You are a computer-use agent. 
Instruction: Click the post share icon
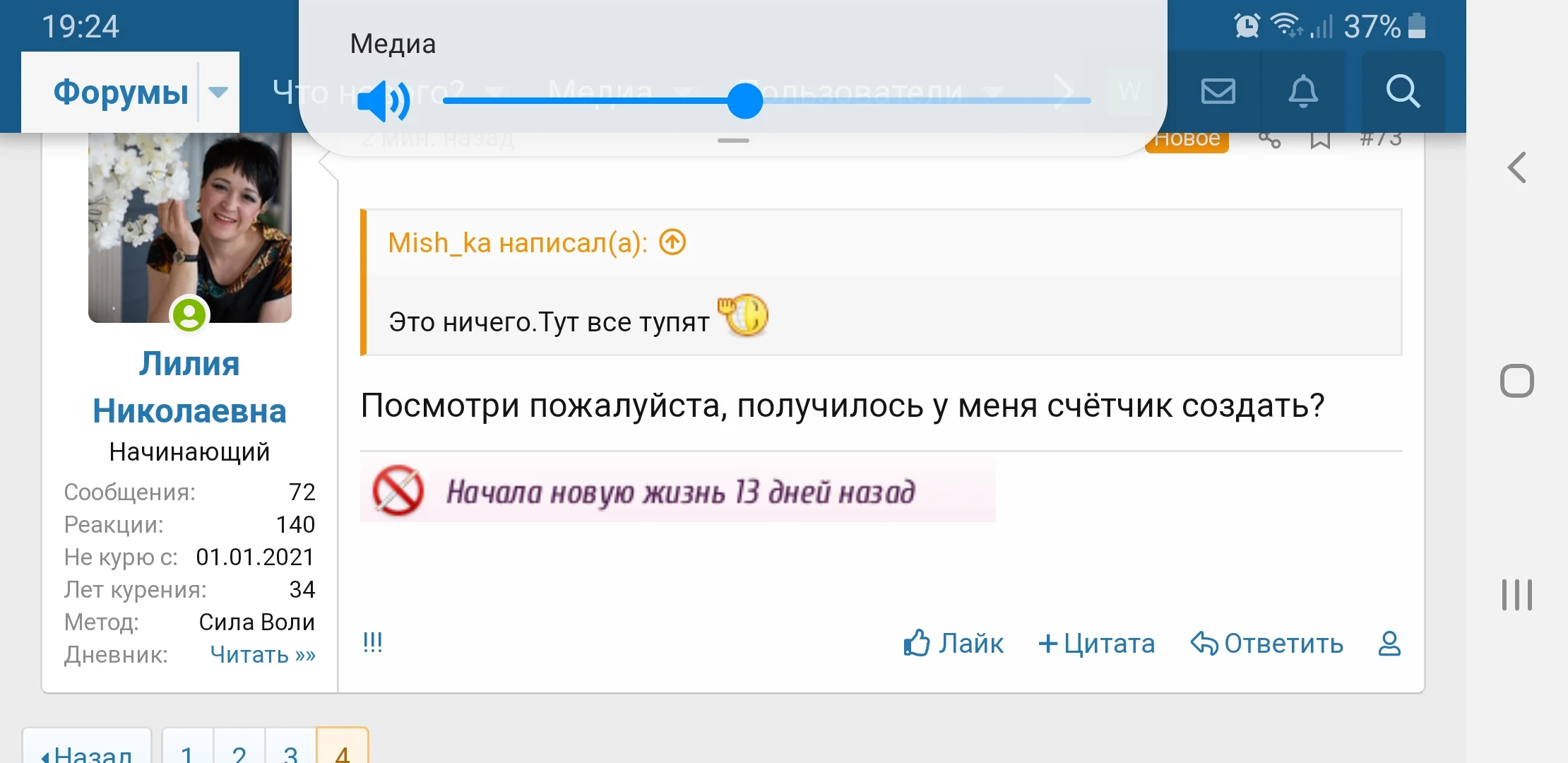pyautogui.click(x=1269, y=140)
